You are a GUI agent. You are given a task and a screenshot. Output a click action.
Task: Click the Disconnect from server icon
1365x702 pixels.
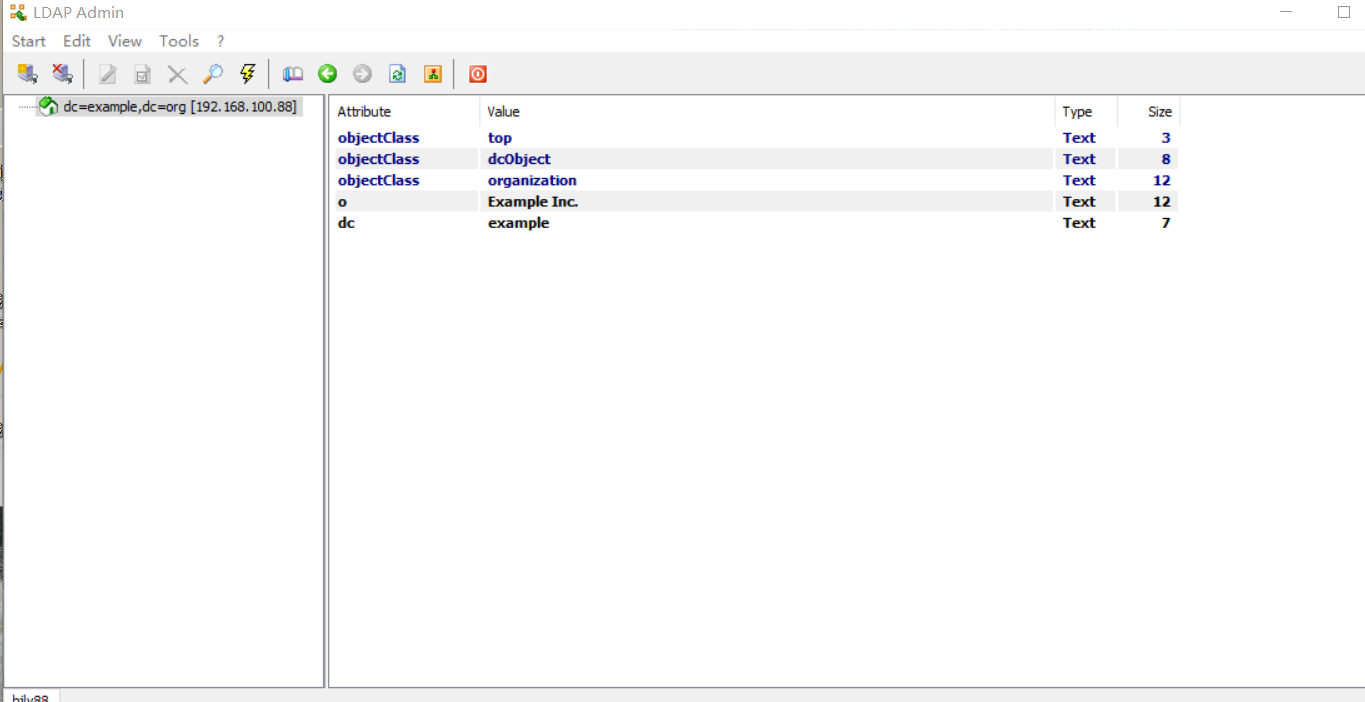pos(62,74)
